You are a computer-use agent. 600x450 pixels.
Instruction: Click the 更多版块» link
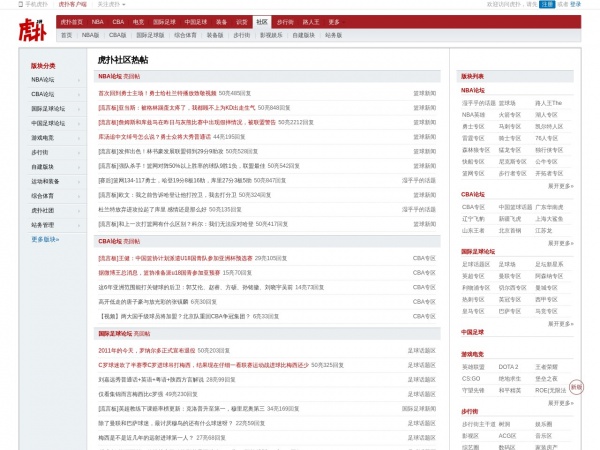click(x=45, y=240)
